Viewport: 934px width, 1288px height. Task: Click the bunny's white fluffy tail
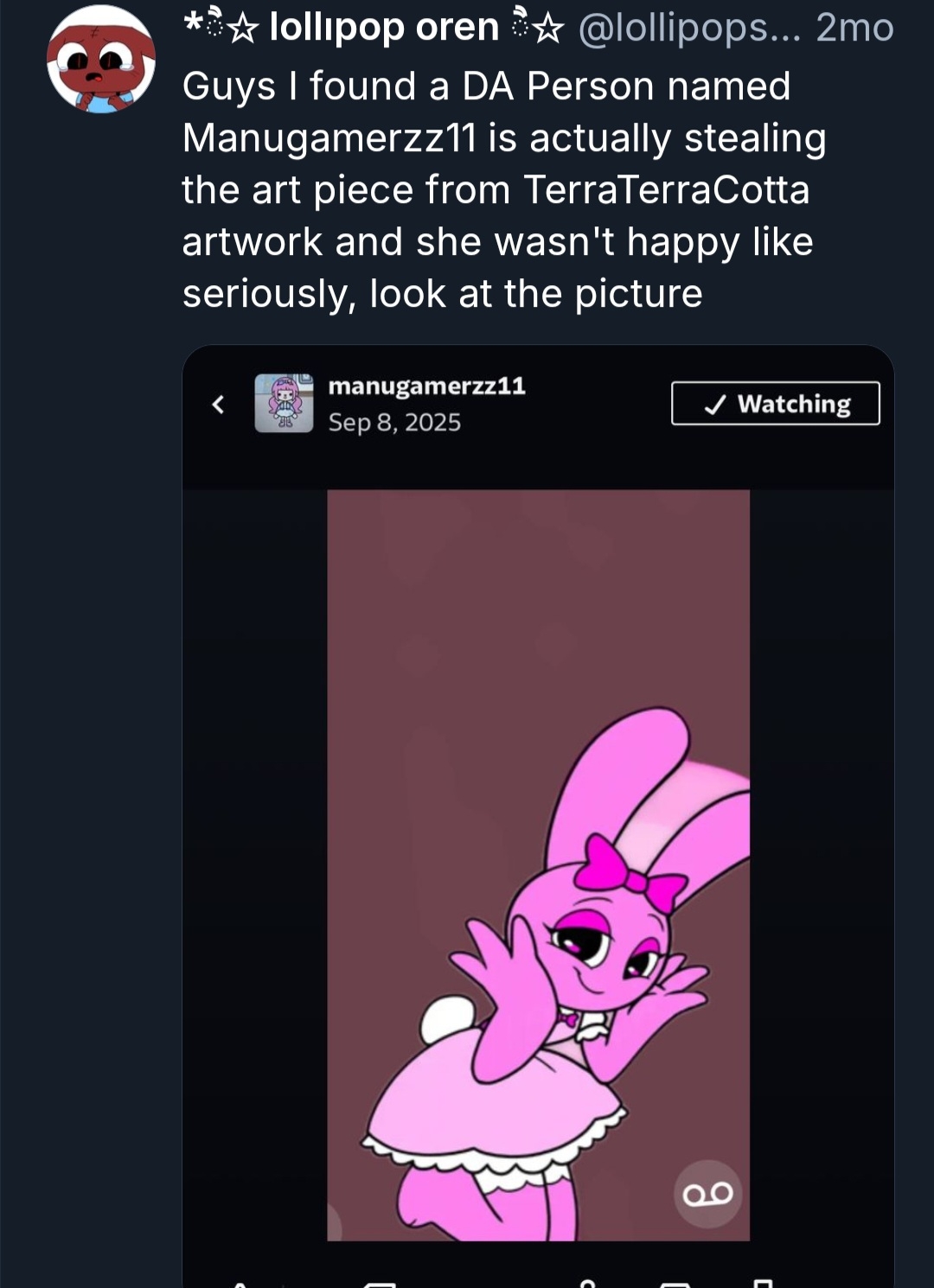pos(448,1020)
